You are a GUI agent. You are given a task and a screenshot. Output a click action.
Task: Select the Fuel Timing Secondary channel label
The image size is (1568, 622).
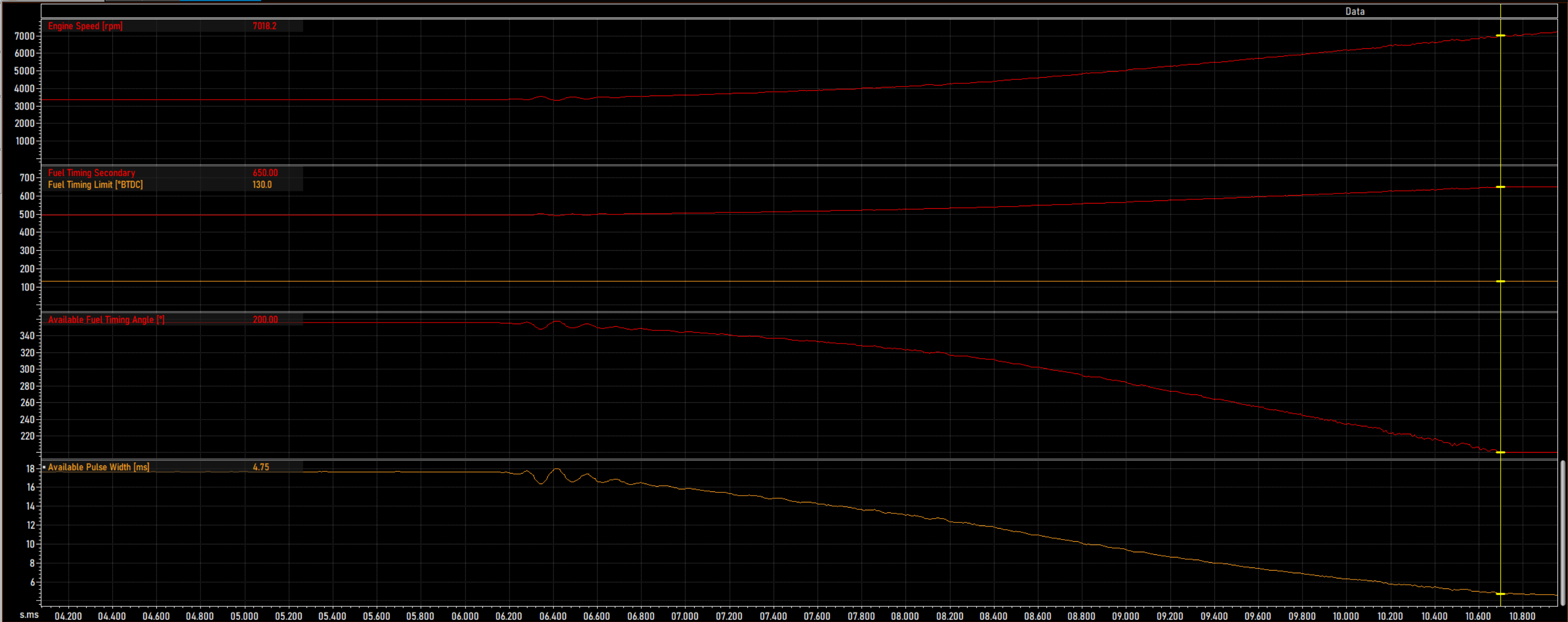[x=91, y=173]
